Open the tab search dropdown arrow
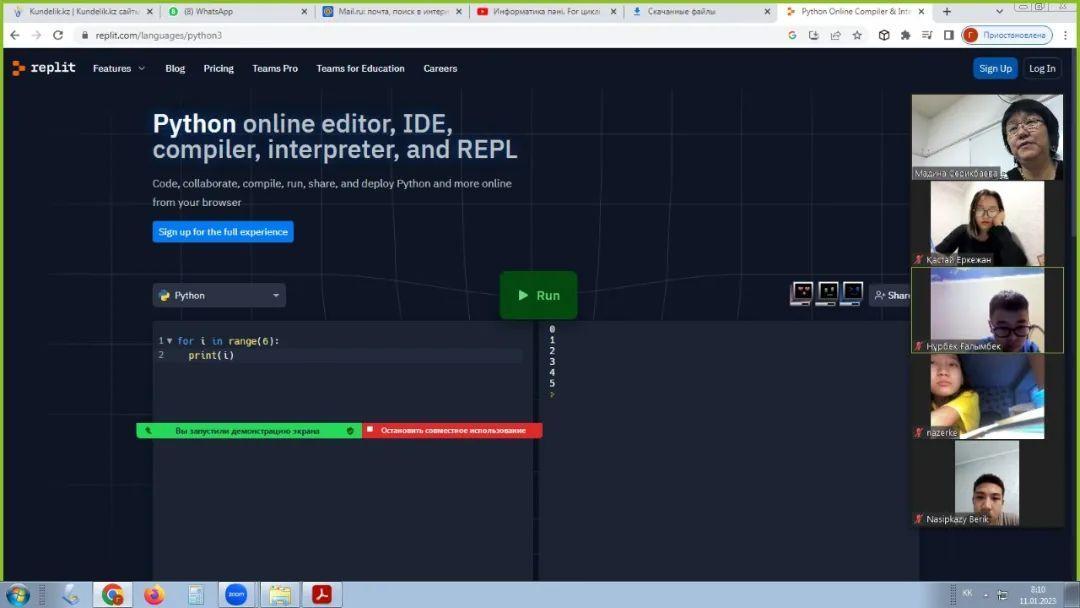Screen dimensions: 1080x608 click(999, 12)
